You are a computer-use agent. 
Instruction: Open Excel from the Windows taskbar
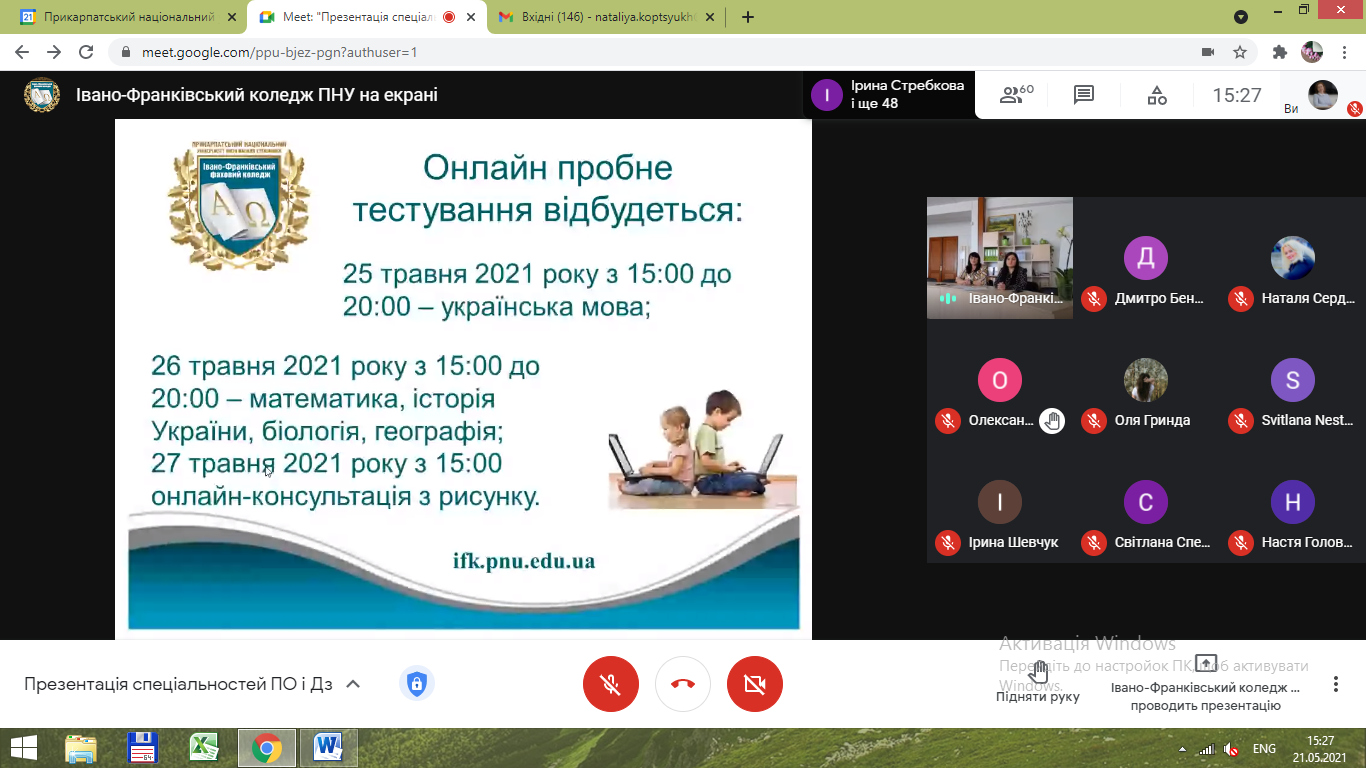click(x=205, y=747)
